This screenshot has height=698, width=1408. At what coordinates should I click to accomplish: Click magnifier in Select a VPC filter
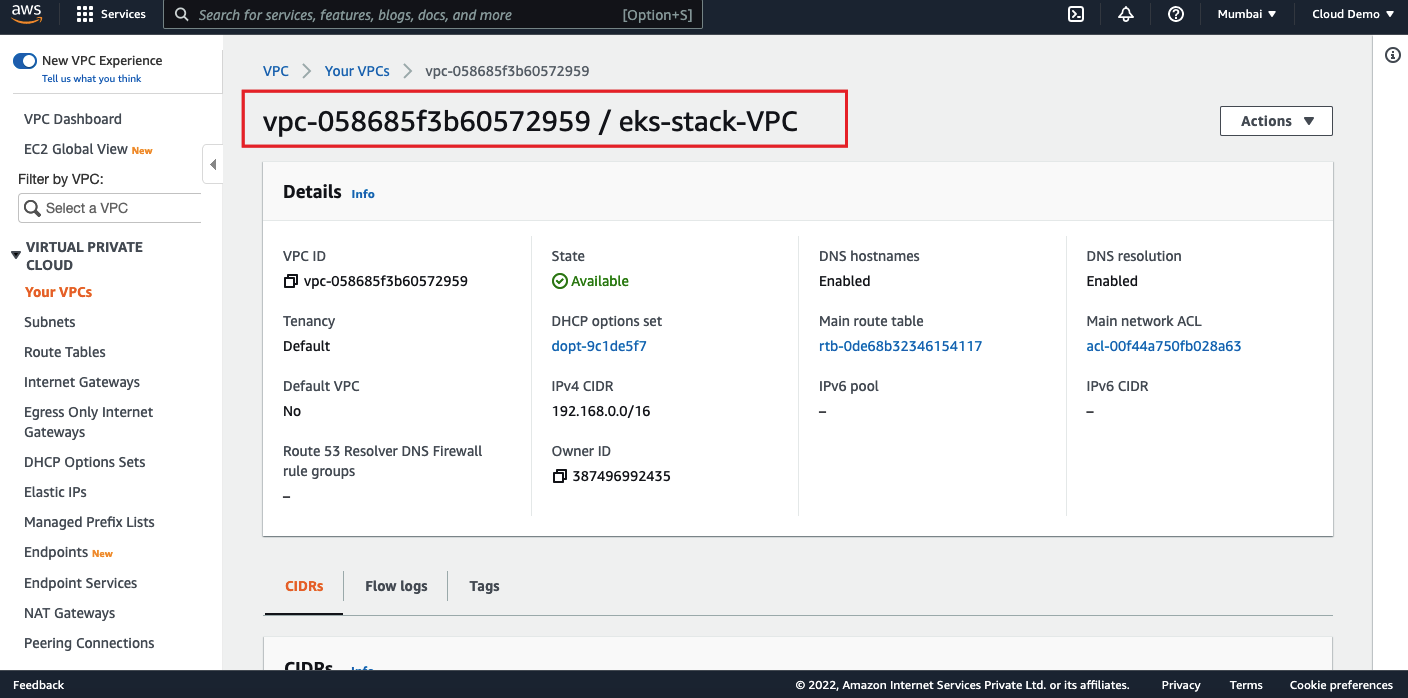pos(33,208)
